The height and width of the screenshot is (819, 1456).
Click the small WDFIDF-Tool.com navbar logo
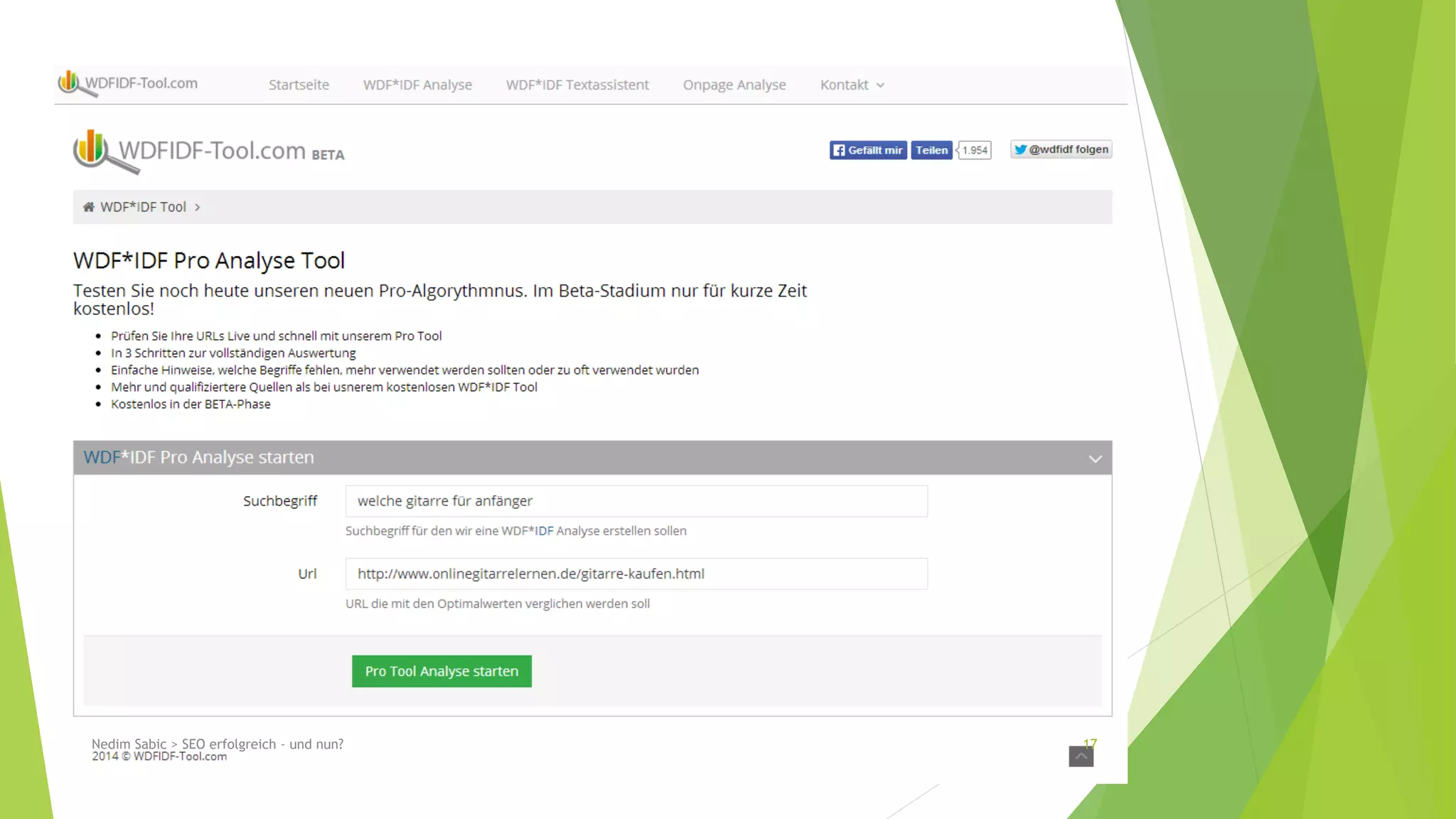(x=128, y=84)
